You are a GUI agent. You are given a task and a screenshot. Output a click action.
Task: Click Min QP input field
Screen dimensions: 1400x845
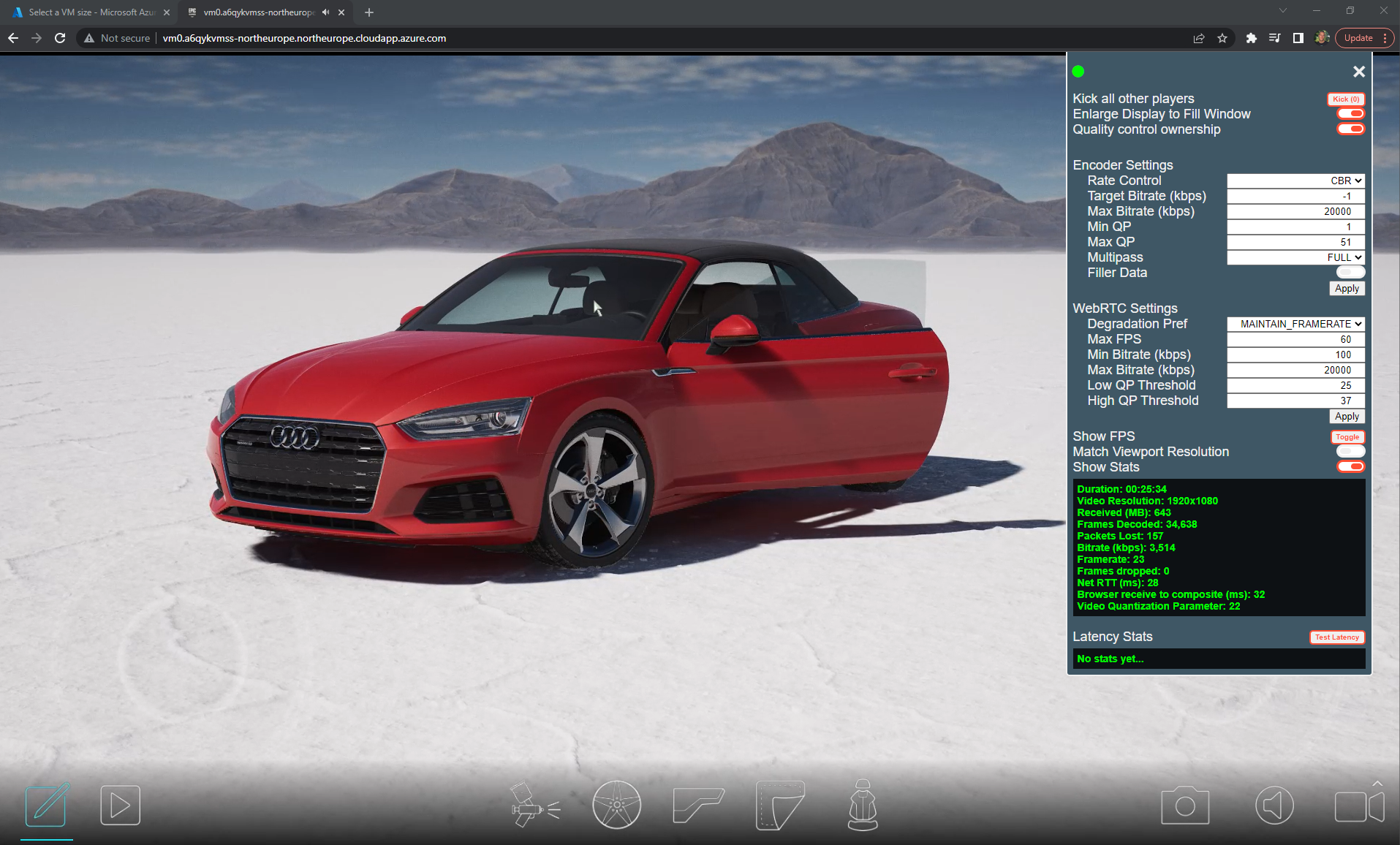tap(1295, 227)
